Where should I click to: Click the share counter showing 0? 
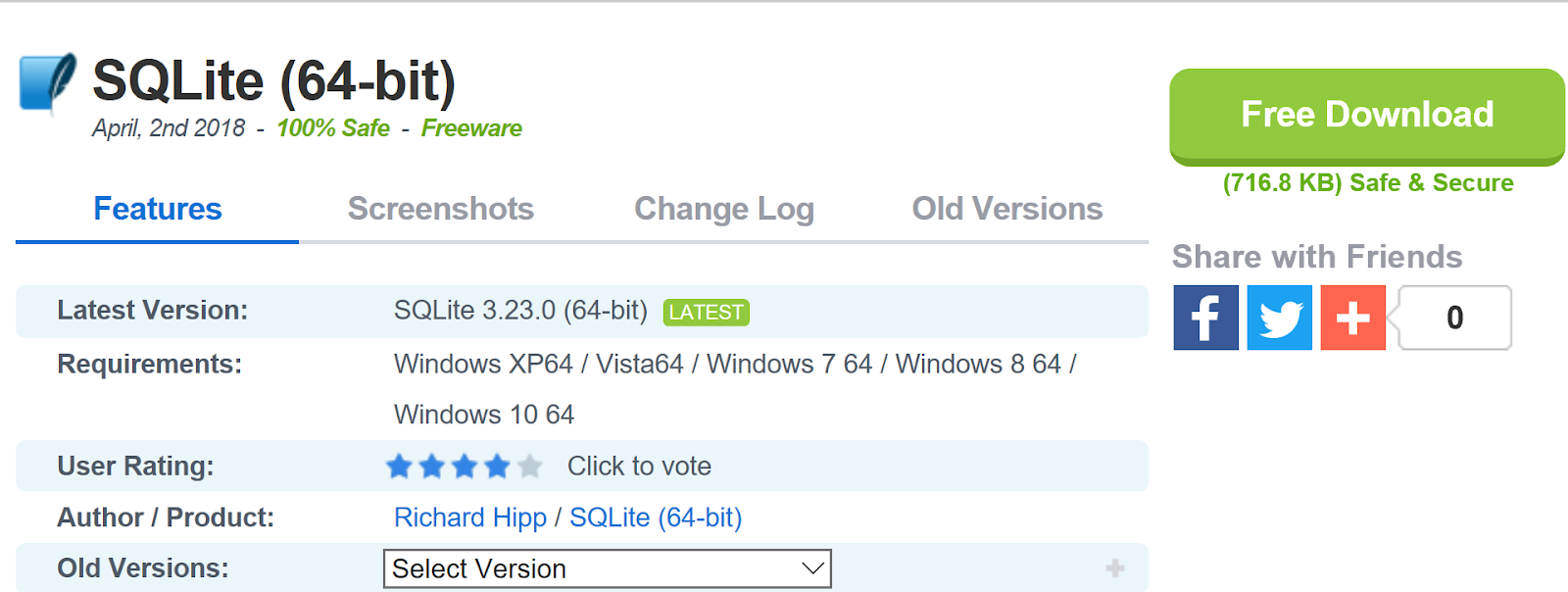[x=1454, y=318]
